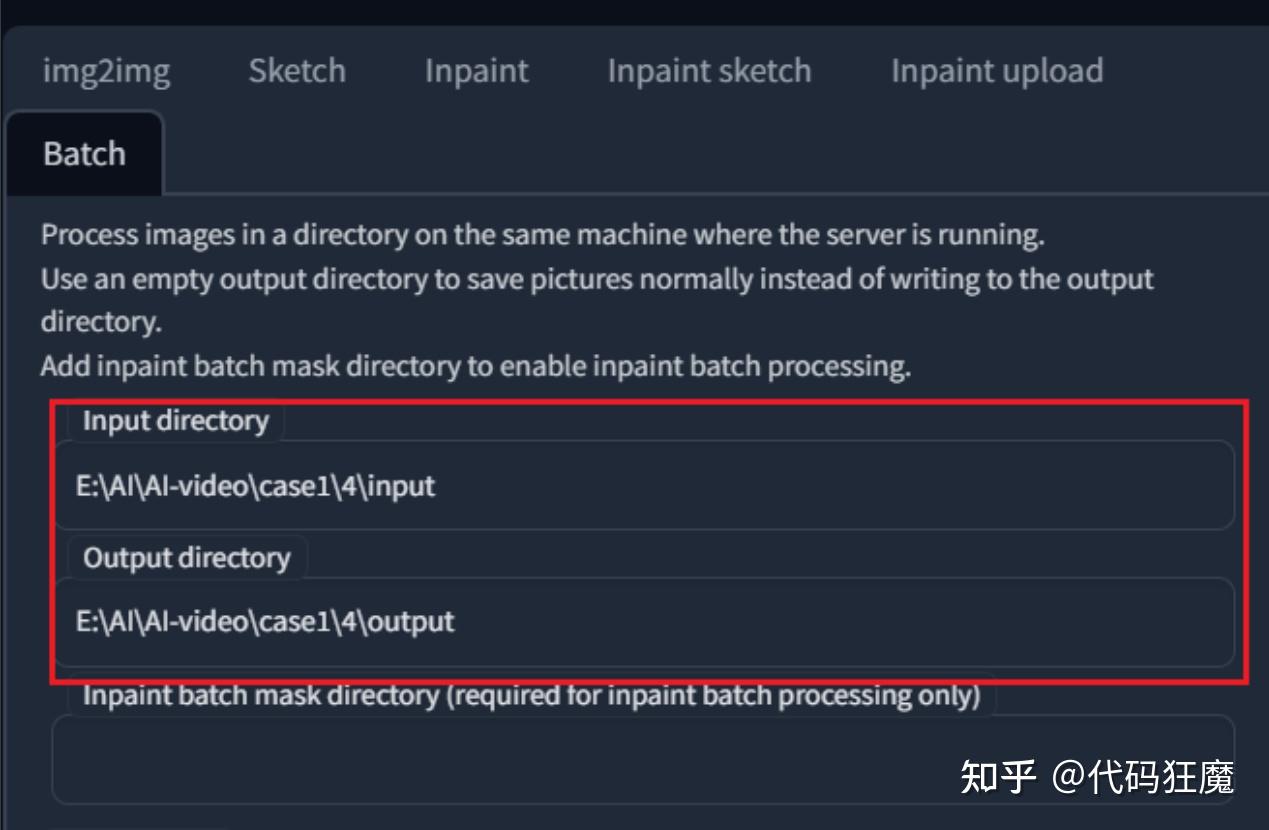Focus the Output directory text field

tap(643, 622)
